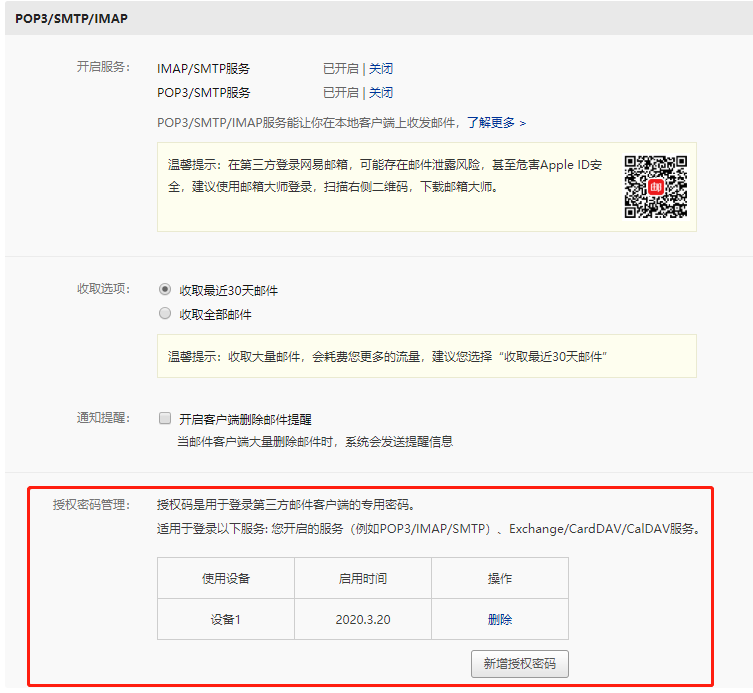This screenshot has height=693, width=753.
Task: Enable 开启客户端删除邮件提醒 checkbox
Action: point(165,418)
